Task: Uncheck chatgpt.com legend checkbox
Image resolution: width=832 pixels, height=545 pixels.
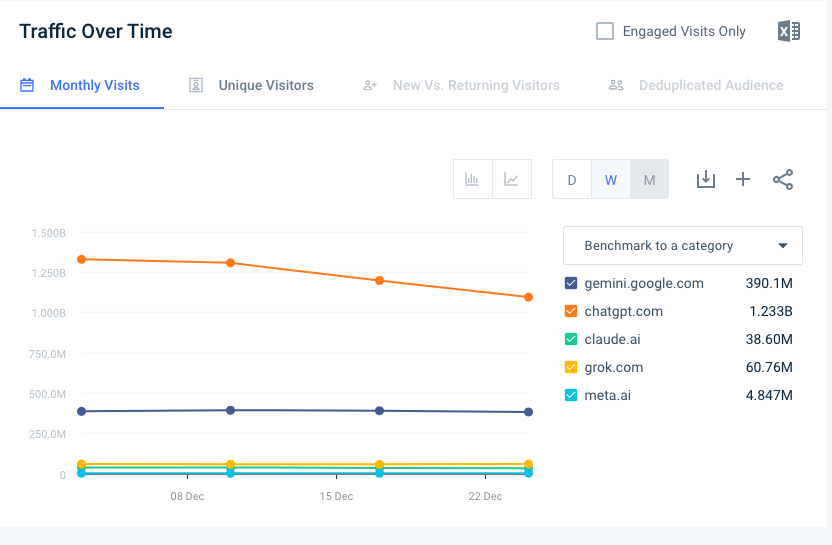Action: pos(572,311)
